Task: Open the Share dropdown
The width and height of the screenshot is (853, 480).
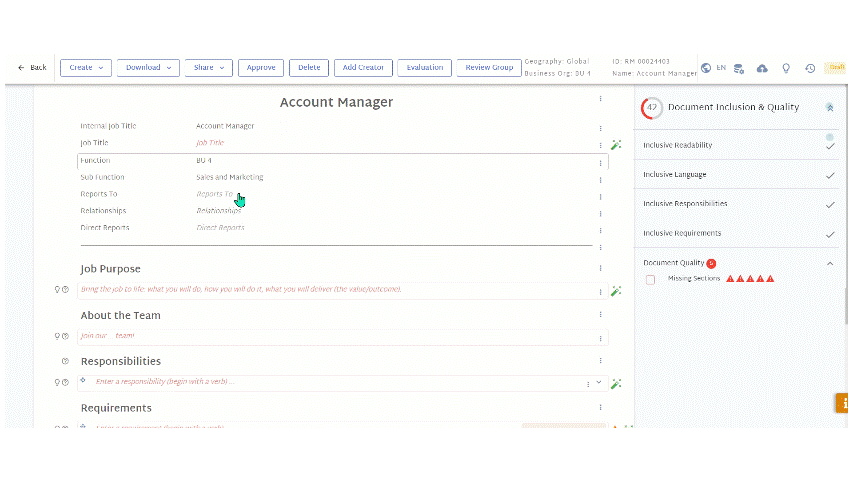Action: tap(208, 67)
